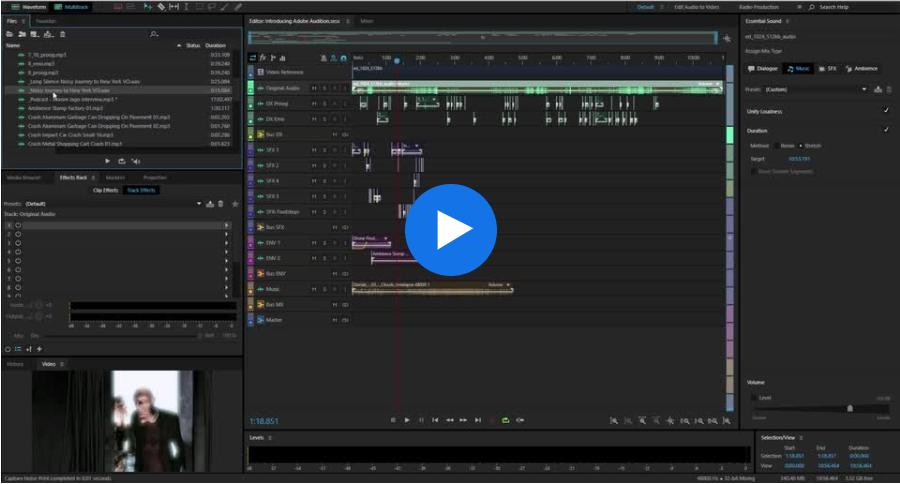This screenshot has width=900, height=484.
Task: Select Ambience Stamp Factory 01.mp3 file
Action: [65, 108]
